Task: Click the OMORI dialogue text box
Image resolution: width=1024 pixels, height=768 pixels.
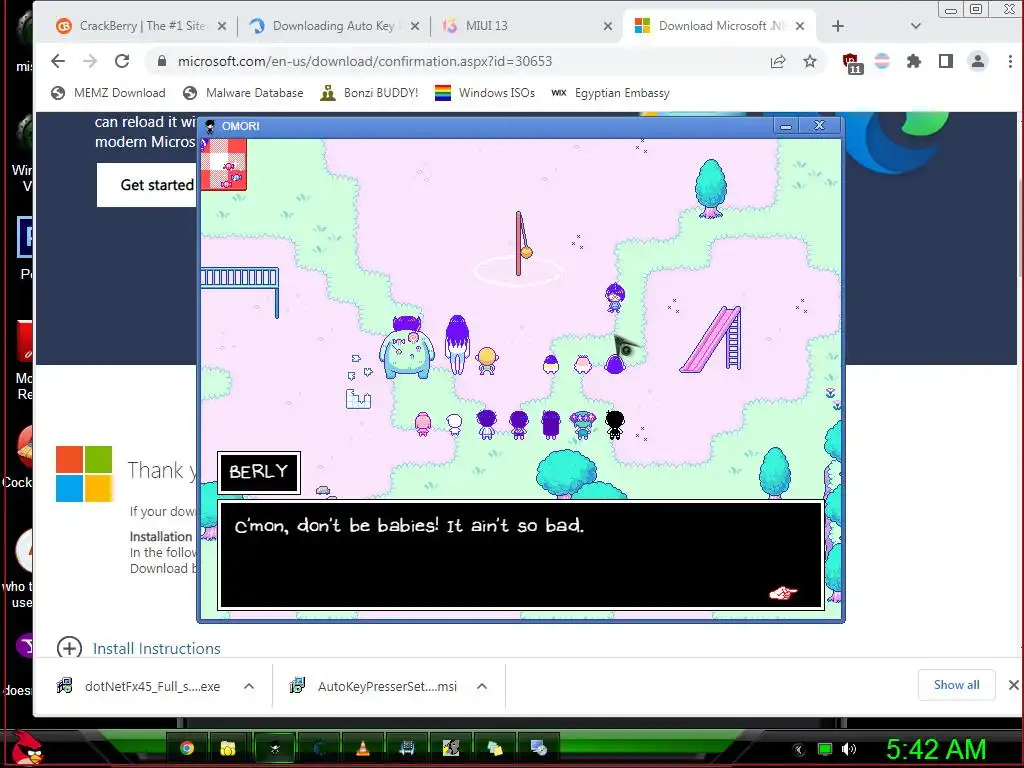Action: (520, 555)
